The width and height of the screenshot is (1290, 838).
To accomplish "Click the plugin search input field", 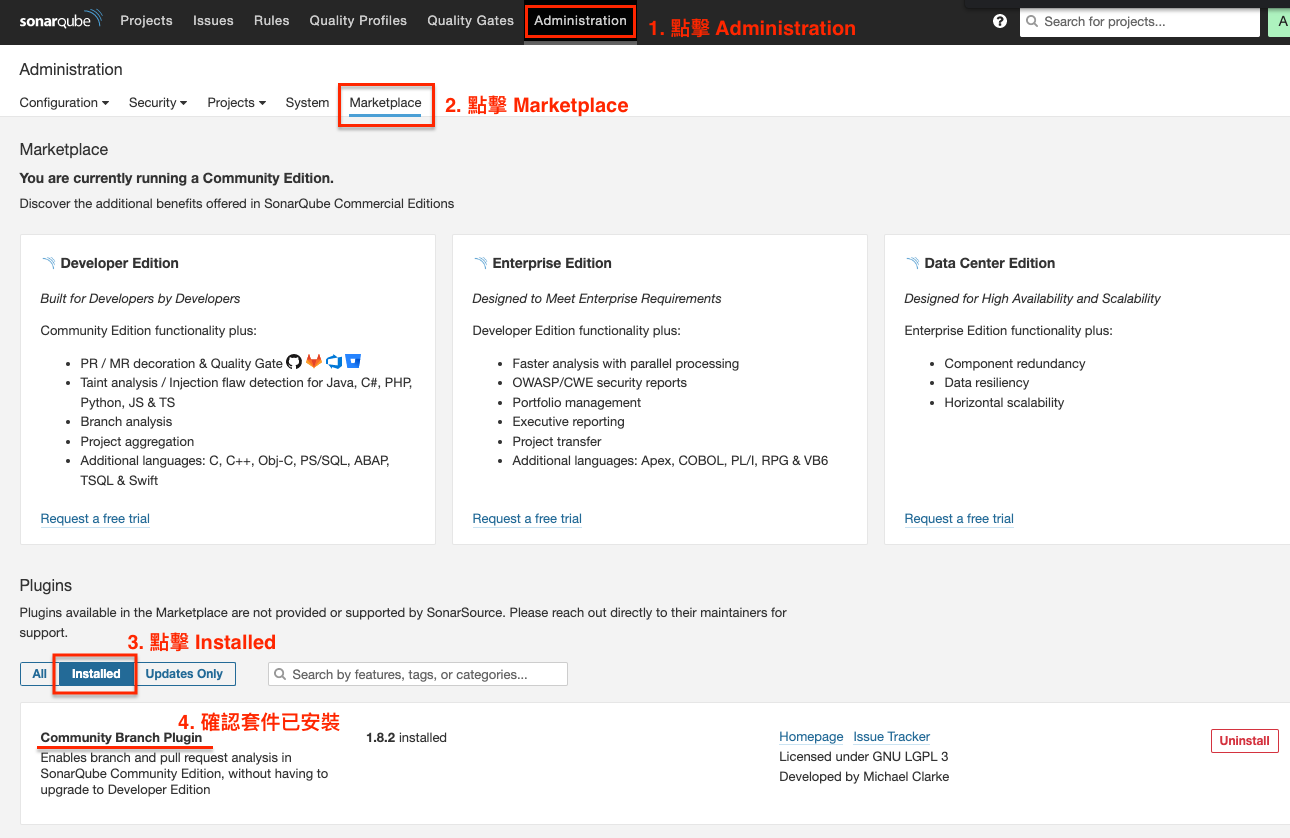I will point(420,673).
